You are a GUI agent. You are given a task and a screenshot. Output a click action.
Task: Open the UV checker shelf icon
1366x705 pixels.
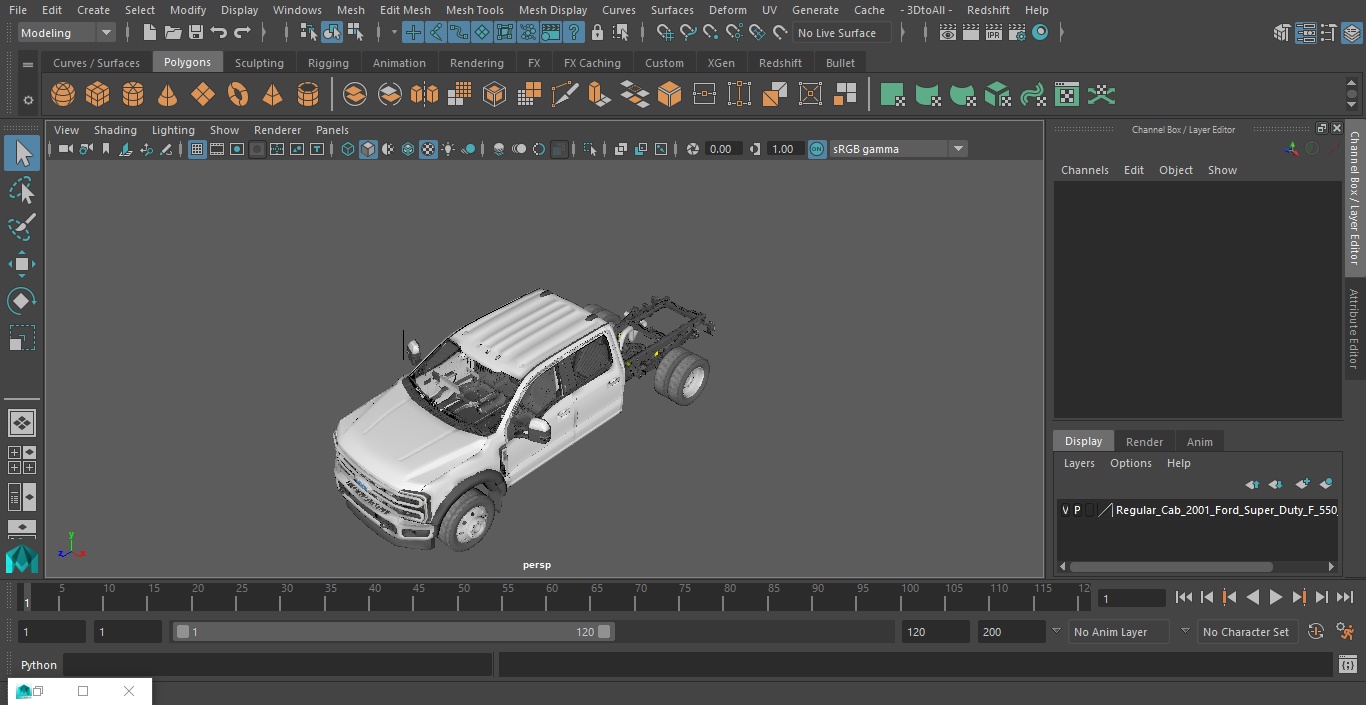coord(1067,95)
